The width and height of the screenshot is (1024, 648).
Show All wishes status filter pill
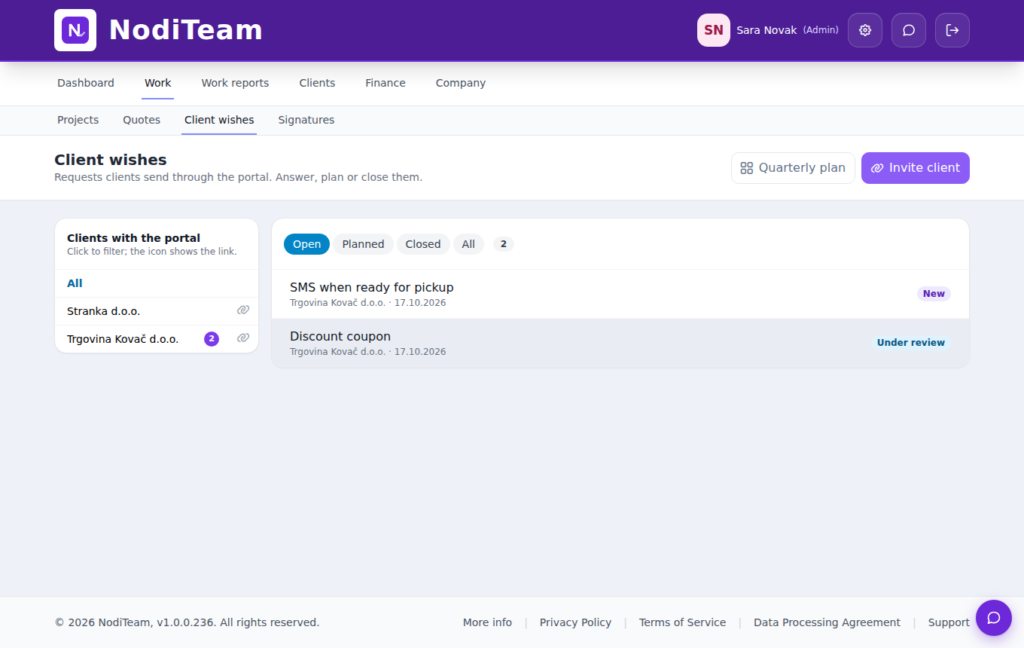[468, 244]
